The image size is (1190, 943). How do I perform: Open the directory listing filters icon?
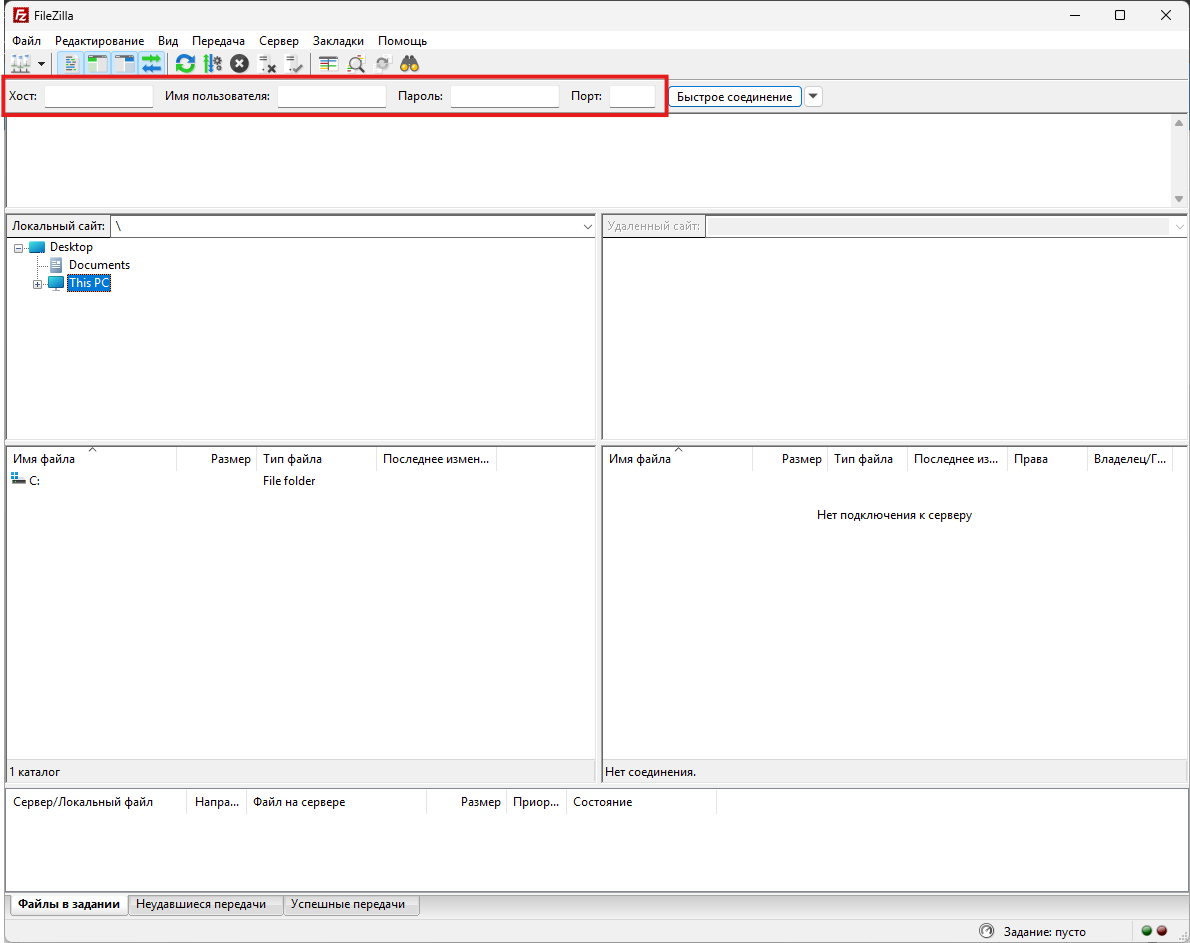point(329,64)
